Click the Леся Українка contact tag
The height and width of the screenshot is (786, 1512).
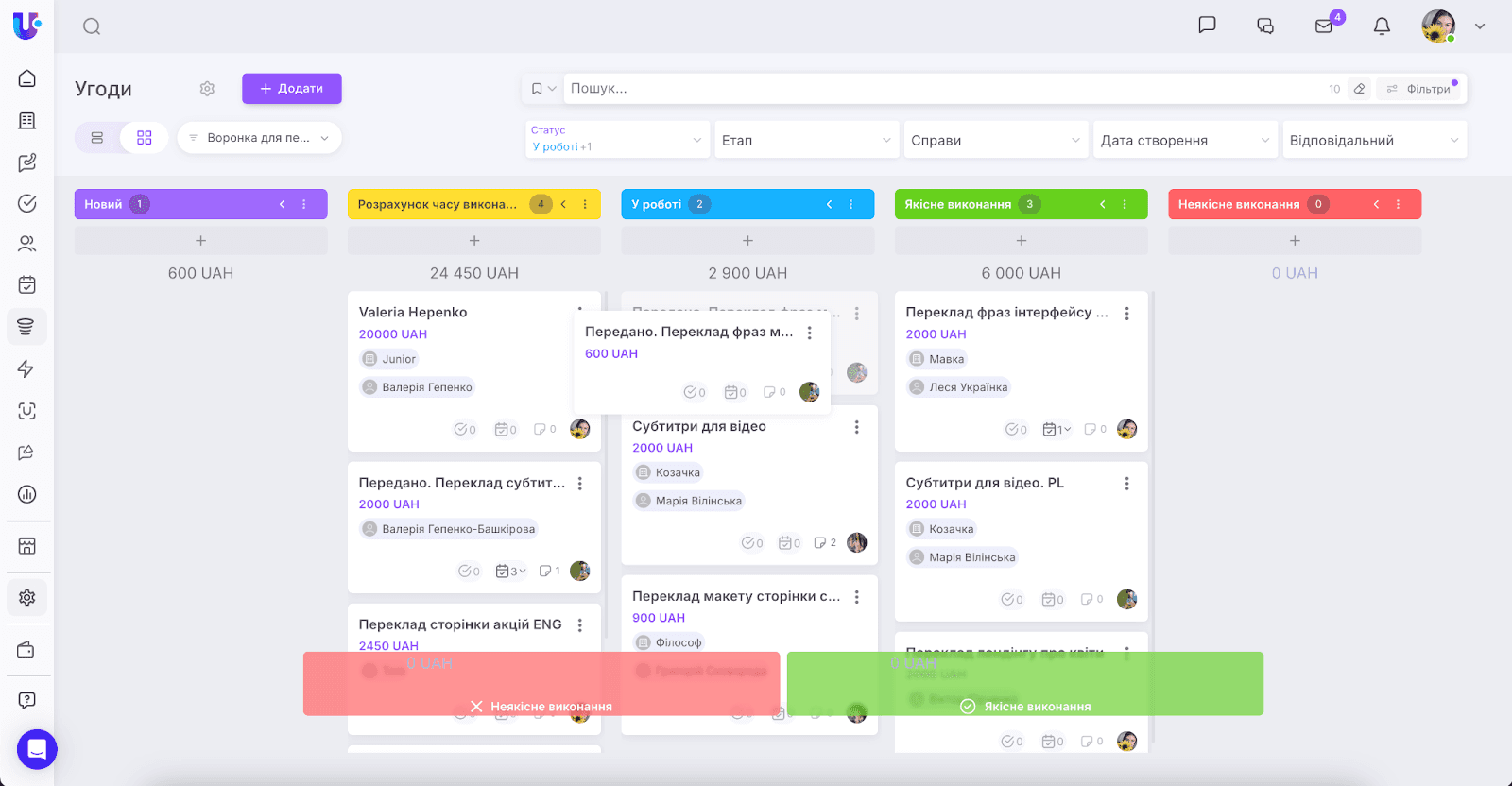point(958,387)
